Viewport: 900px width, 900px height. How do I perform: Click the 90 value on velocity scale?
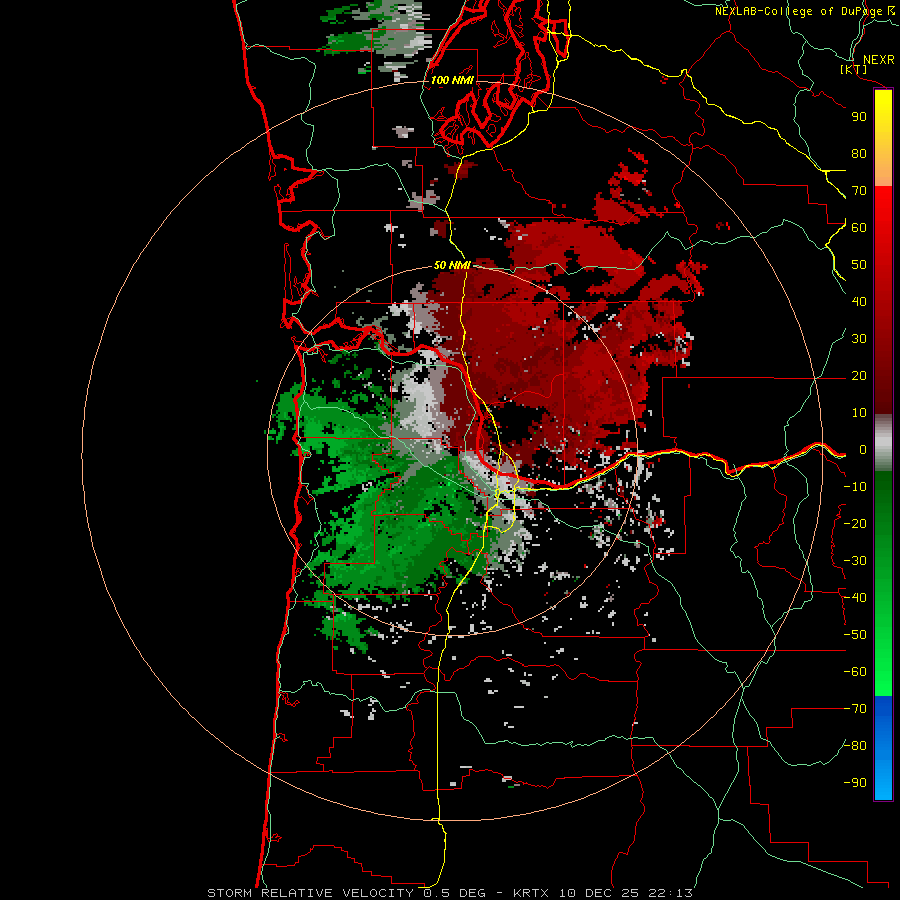tap(859, 117)
